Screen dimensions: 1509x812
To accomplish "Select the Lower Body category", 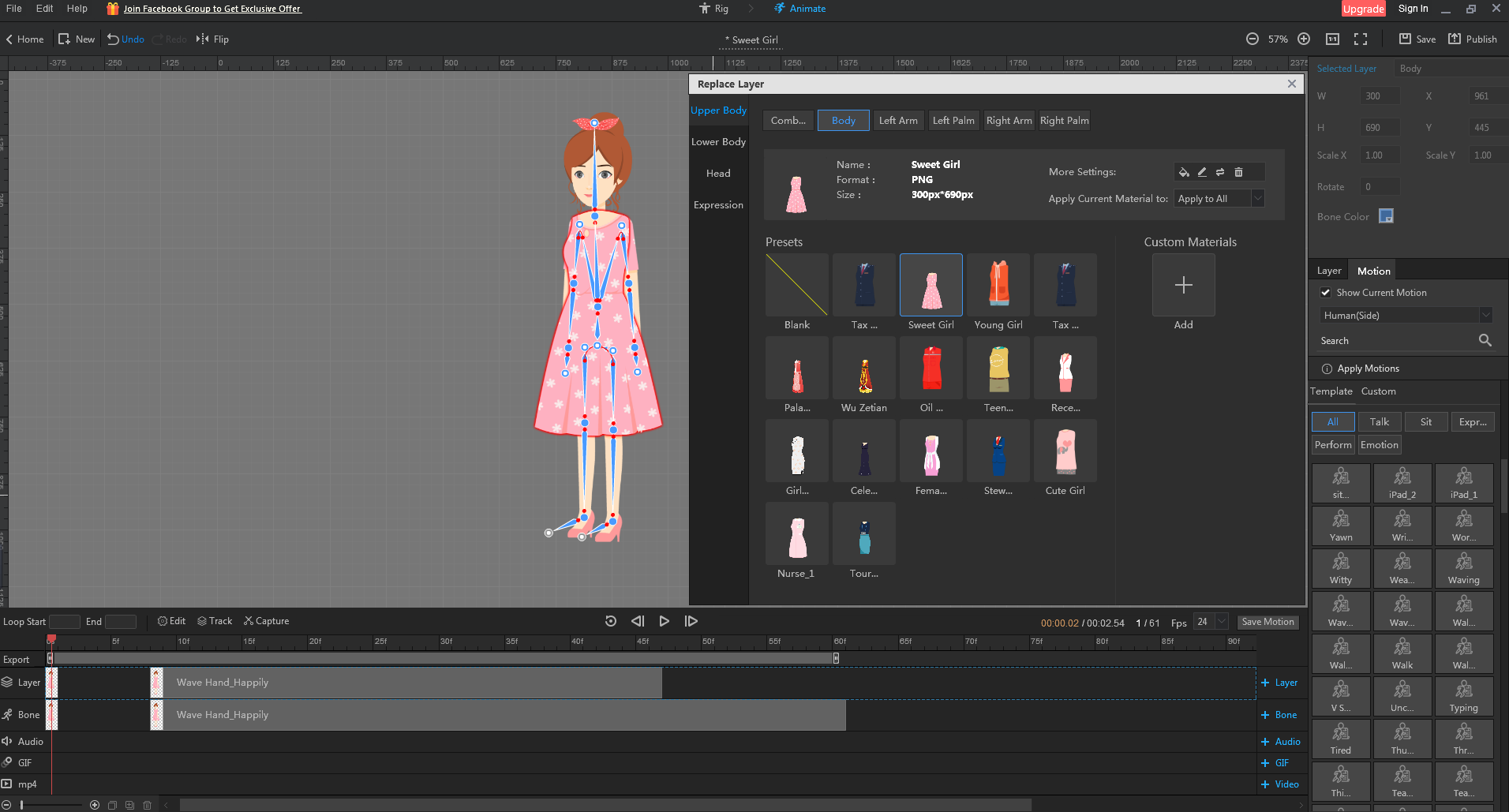I will (x=718, y=142).
